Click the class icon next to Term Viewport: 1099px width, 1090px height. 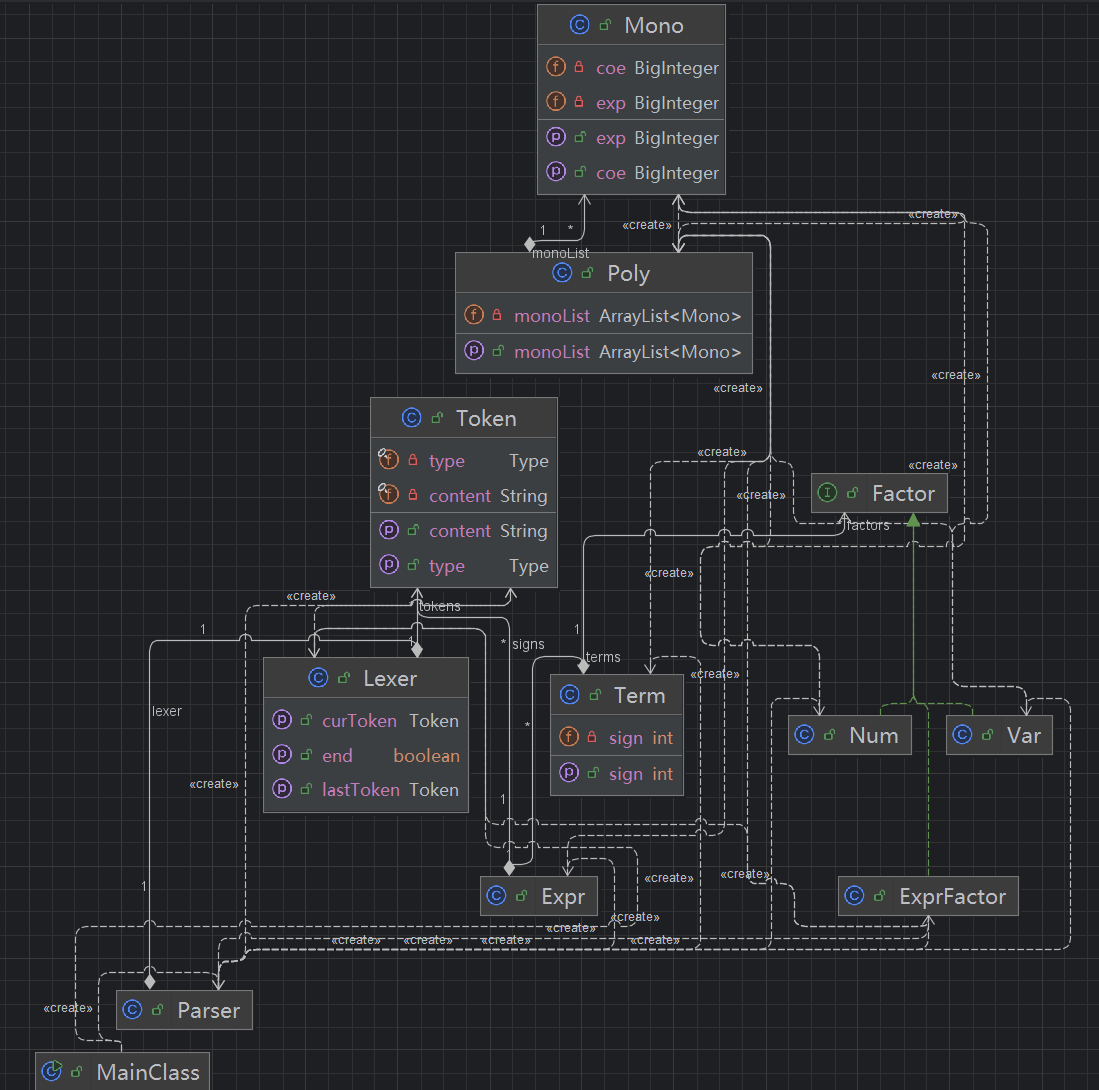click(570, 695)
